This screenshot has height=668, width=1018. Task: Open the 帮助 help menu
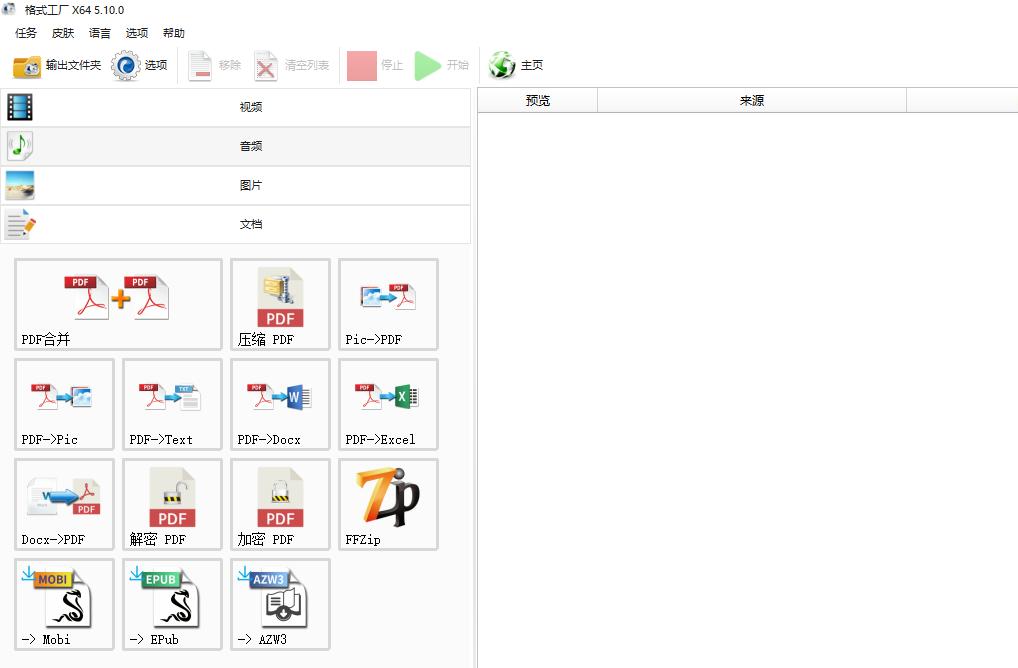174,33
